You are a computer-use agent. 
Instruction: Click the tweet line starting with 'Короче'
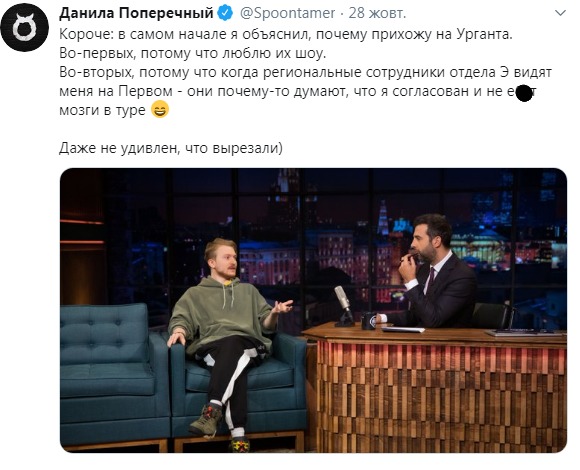(286, 34)
